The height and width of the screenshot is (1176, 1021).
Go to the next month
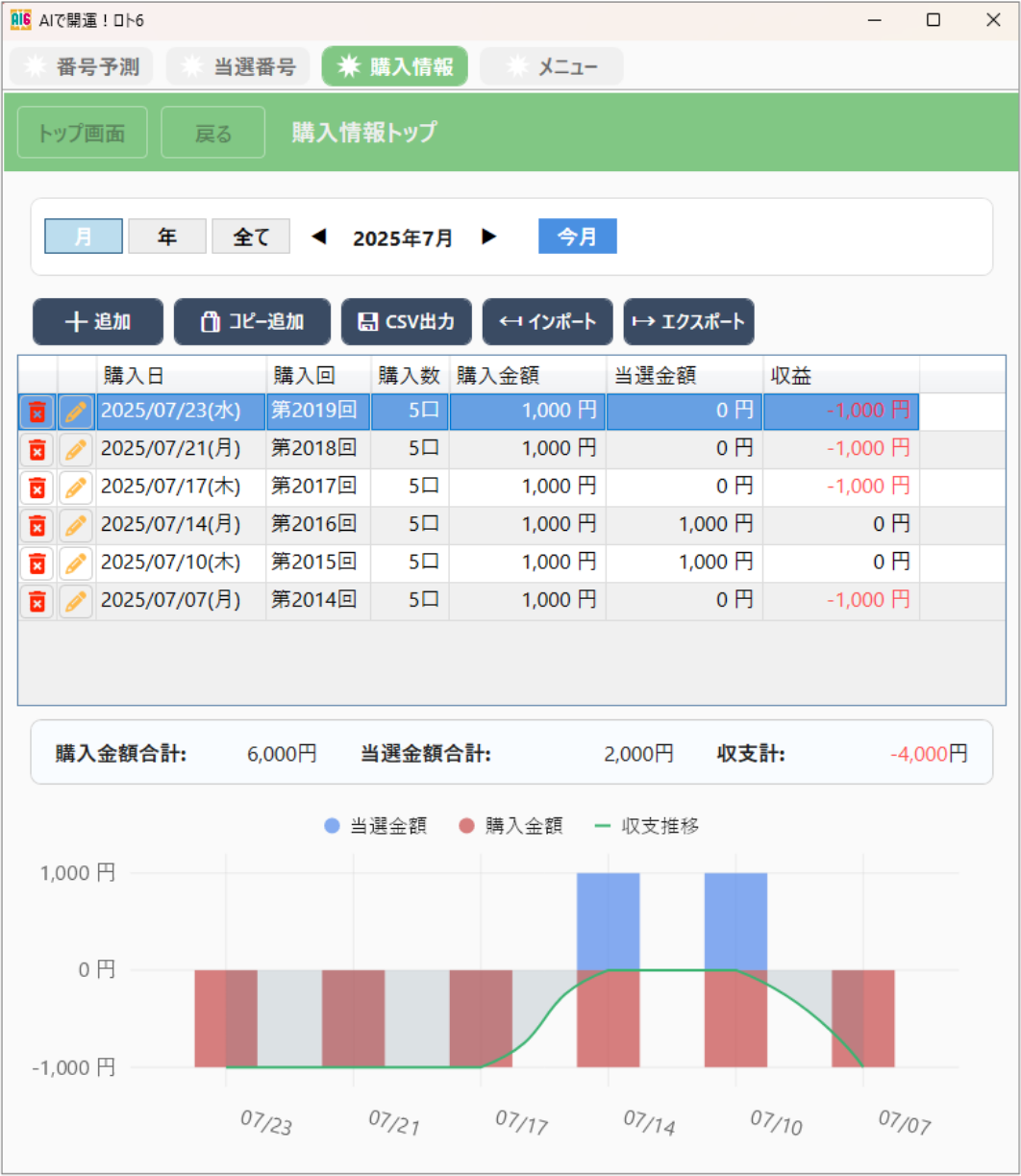pos(490,236)
